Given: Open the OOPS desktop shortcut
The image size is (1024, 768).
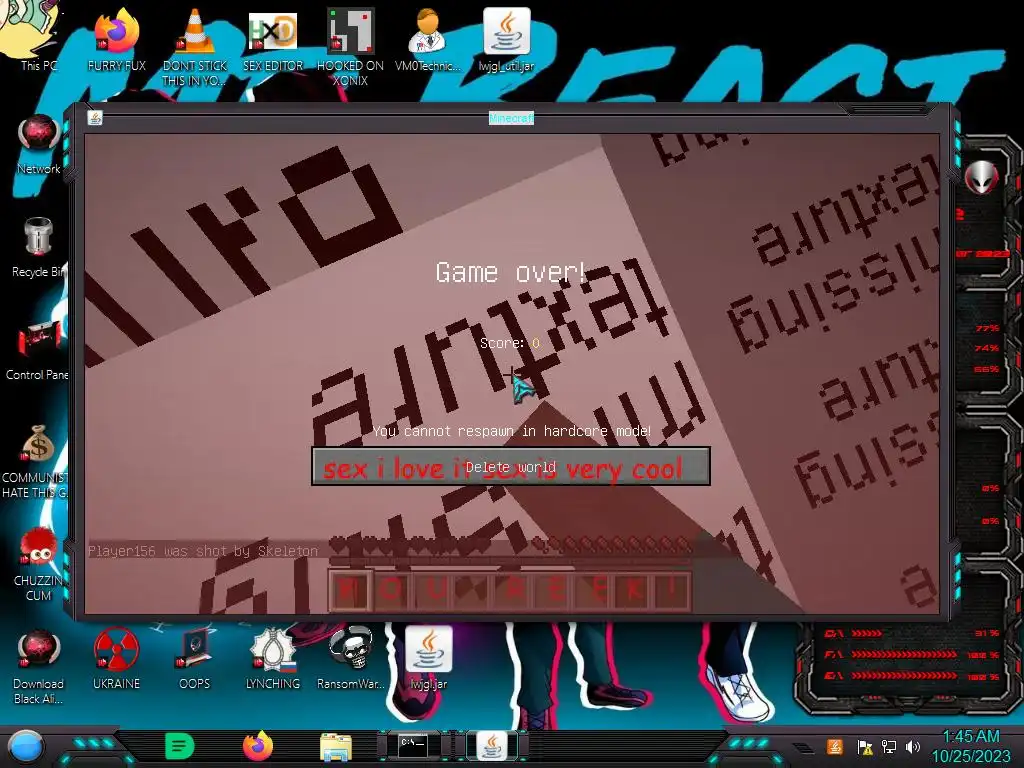Looking at the screenshot, I should 195,658.
